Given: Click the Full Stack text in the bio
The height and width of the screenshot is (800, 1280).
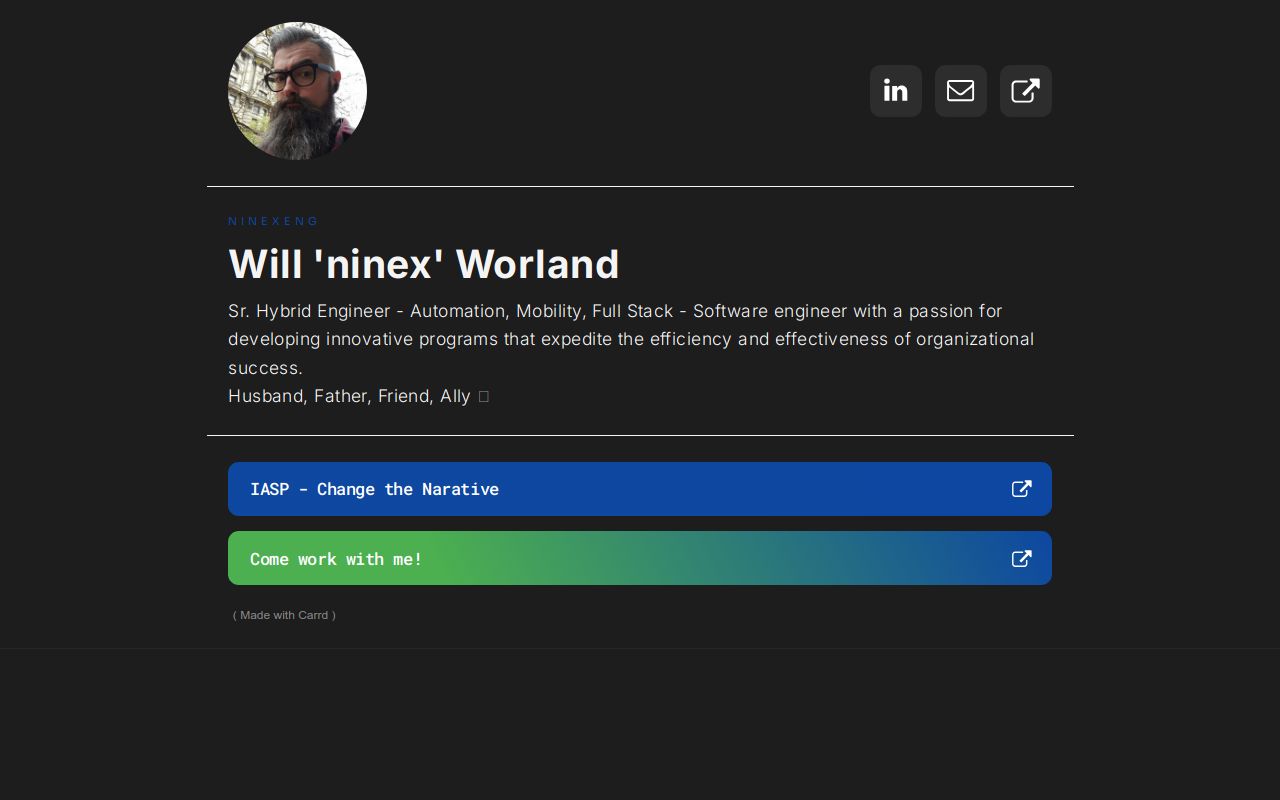Looking at the screenshot, I should [632, 311].
